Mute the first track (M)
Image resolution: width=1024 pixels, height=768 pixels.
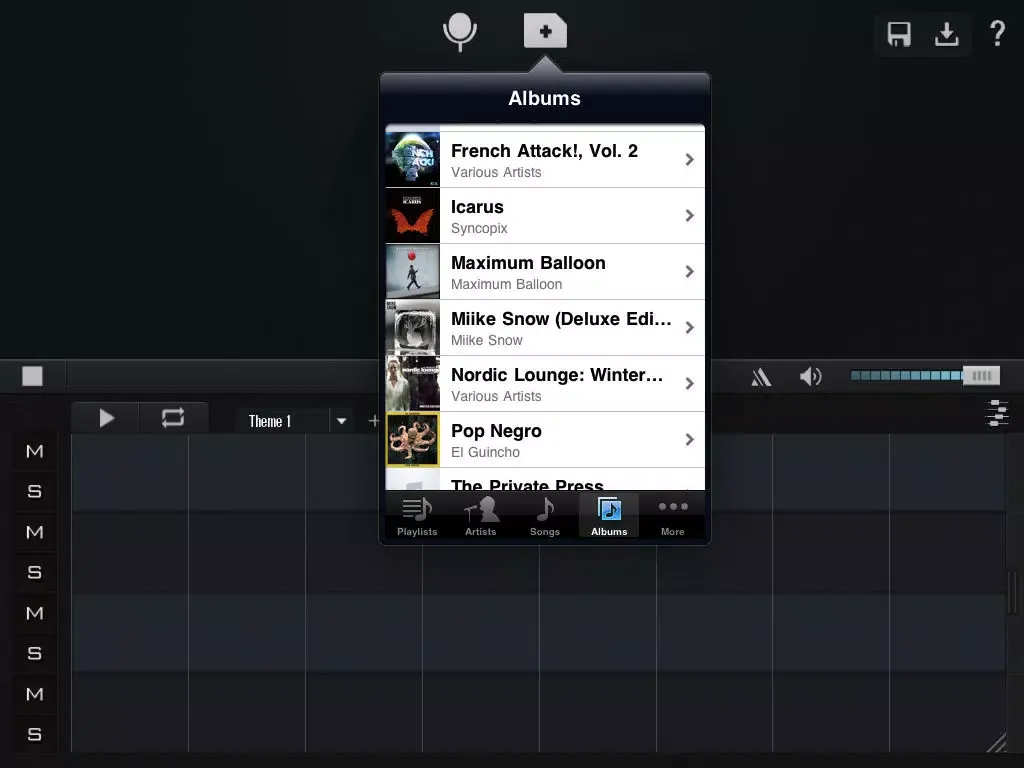35,451
